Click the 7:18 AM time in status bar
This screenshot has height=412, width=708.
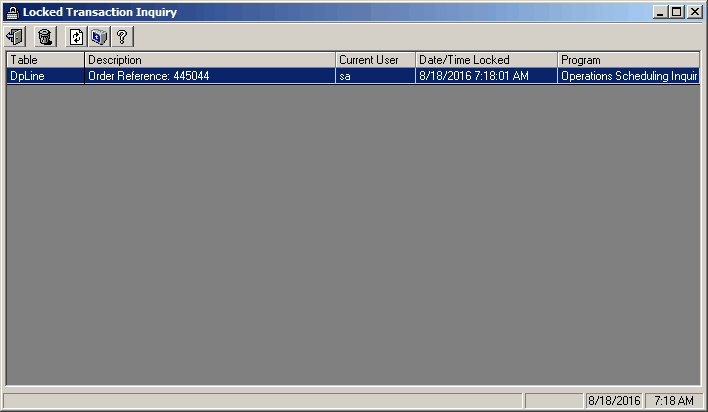(x=674, y=400)
